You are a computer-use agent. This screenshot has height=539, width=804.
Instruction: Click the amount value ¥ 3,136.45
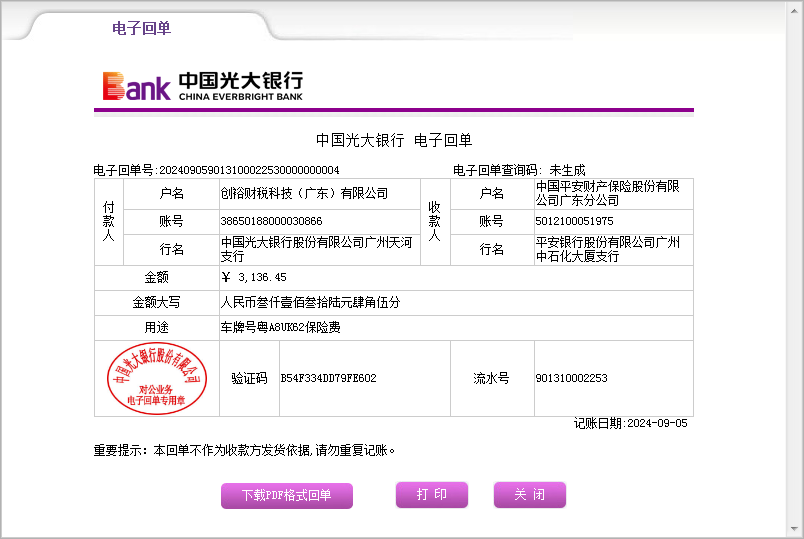(x=254, y=277)
